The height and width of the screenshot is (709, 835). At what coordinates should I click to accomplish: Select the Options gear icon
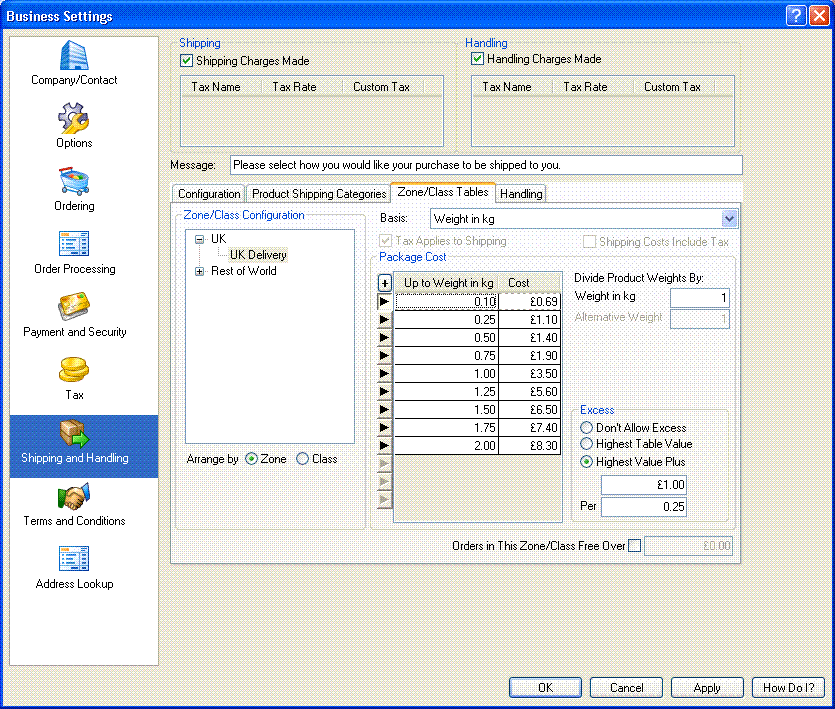pyautogui.click(x=74, y=120)
